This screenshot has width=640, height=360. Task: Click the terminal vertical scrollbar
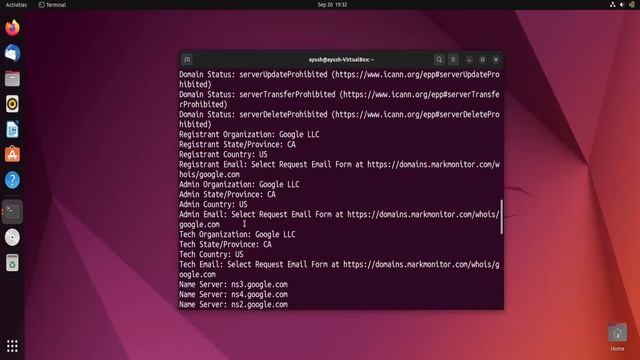pos(502,217)
